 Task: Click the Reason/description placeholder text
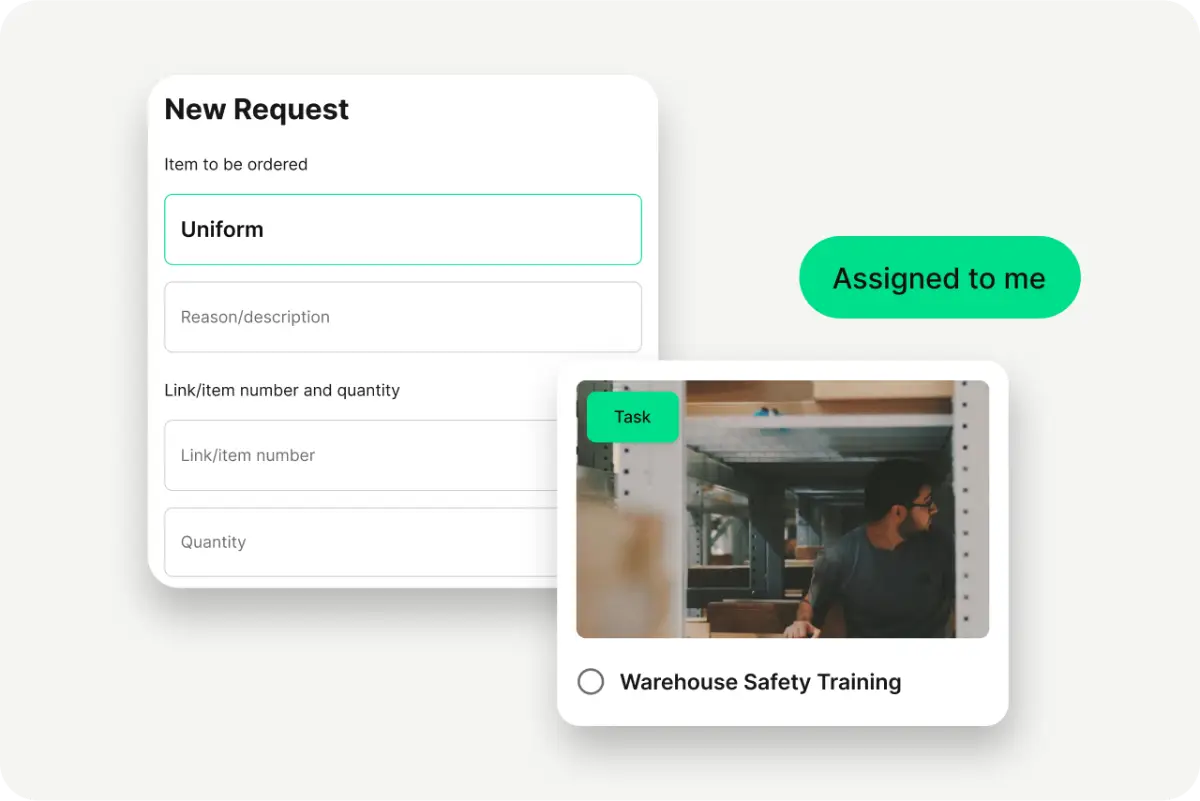(x=255, y=317)
